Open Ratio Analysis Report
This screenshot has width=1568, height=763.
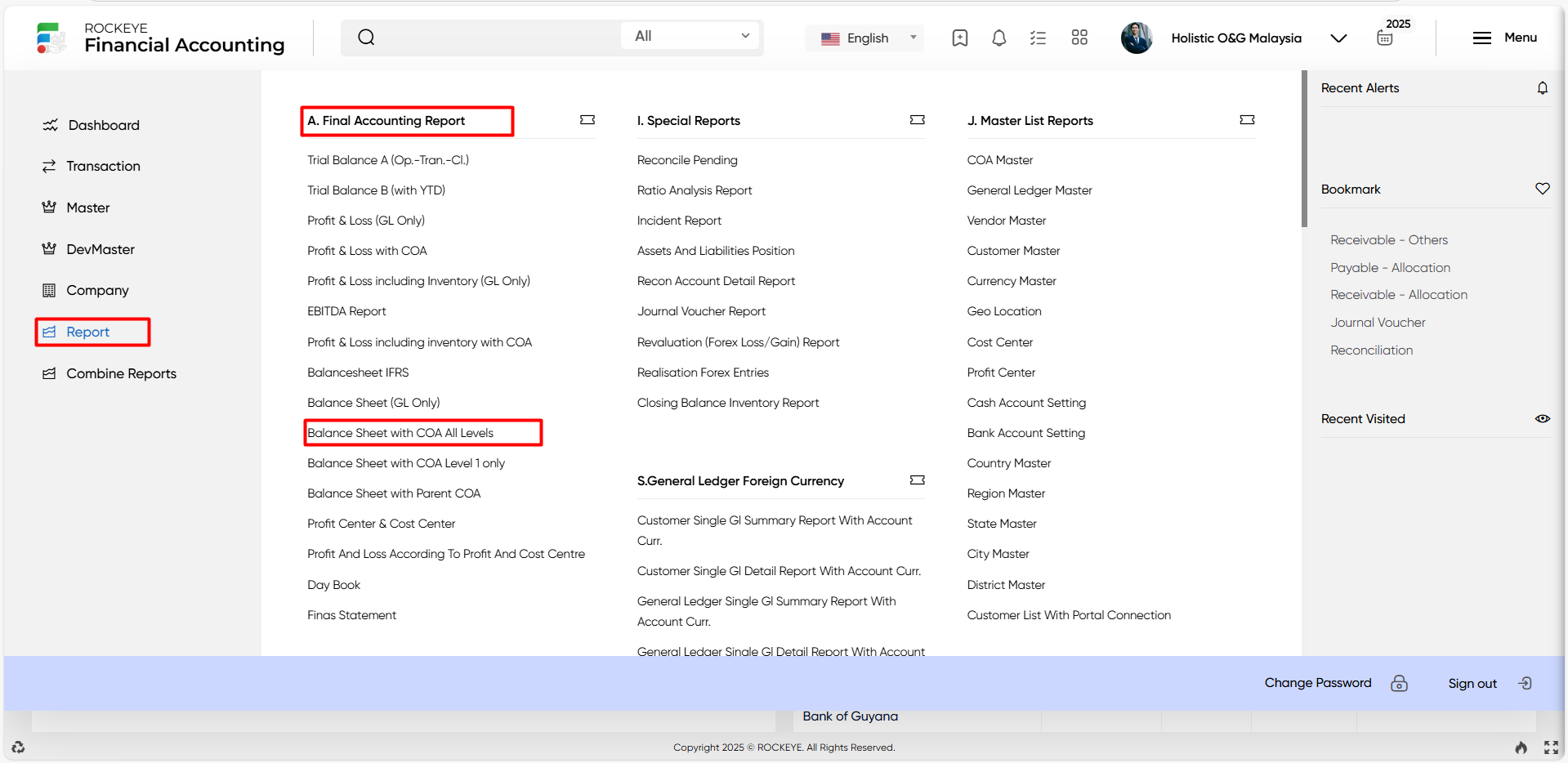pyautogui.click(x=695, y=190)
